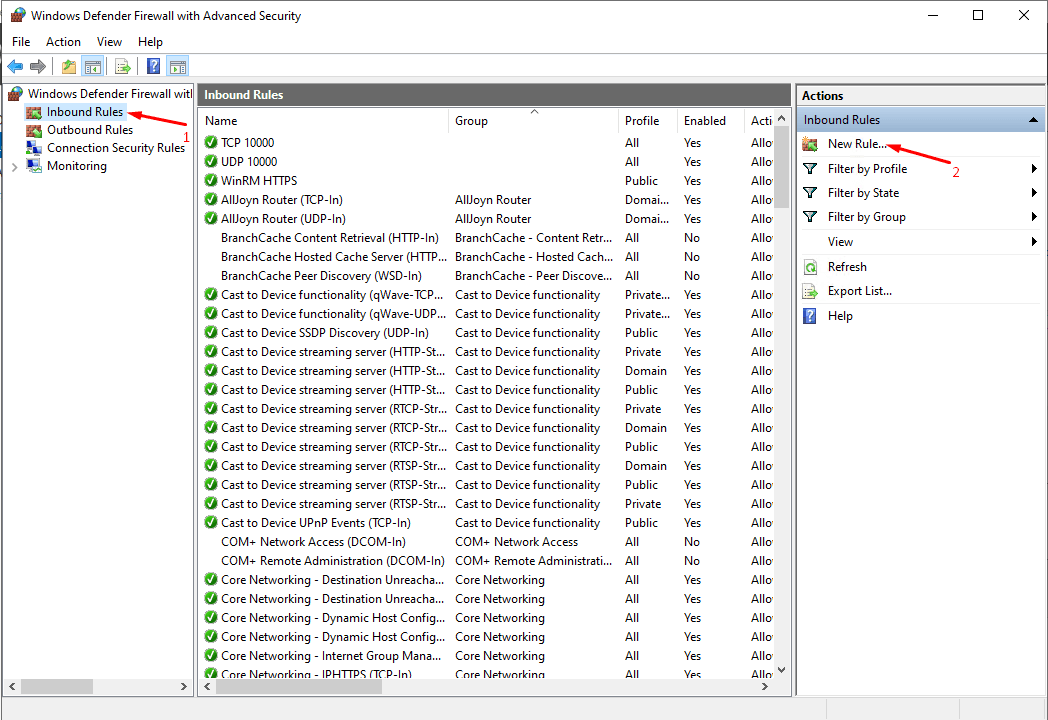Screen dimensions: 1048x720
Task: Click the Show/Hide Action Pane icon
Action: coord(178,66)
